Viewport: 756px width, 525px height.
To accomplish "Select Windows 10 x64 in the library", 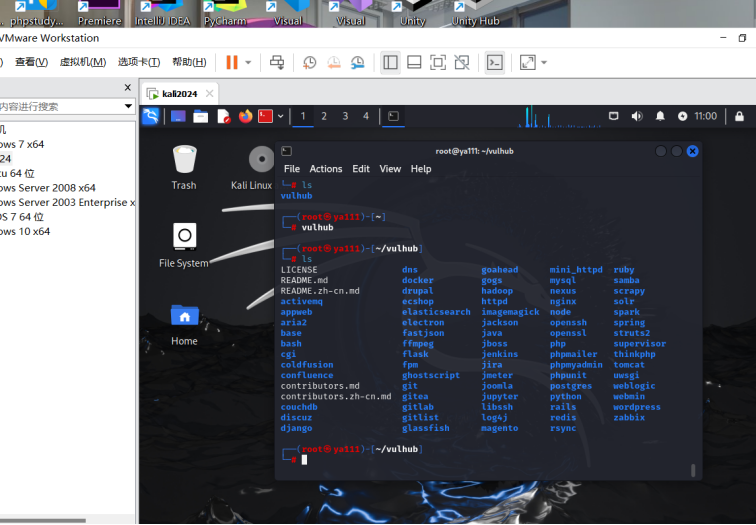I will (25, 231).
